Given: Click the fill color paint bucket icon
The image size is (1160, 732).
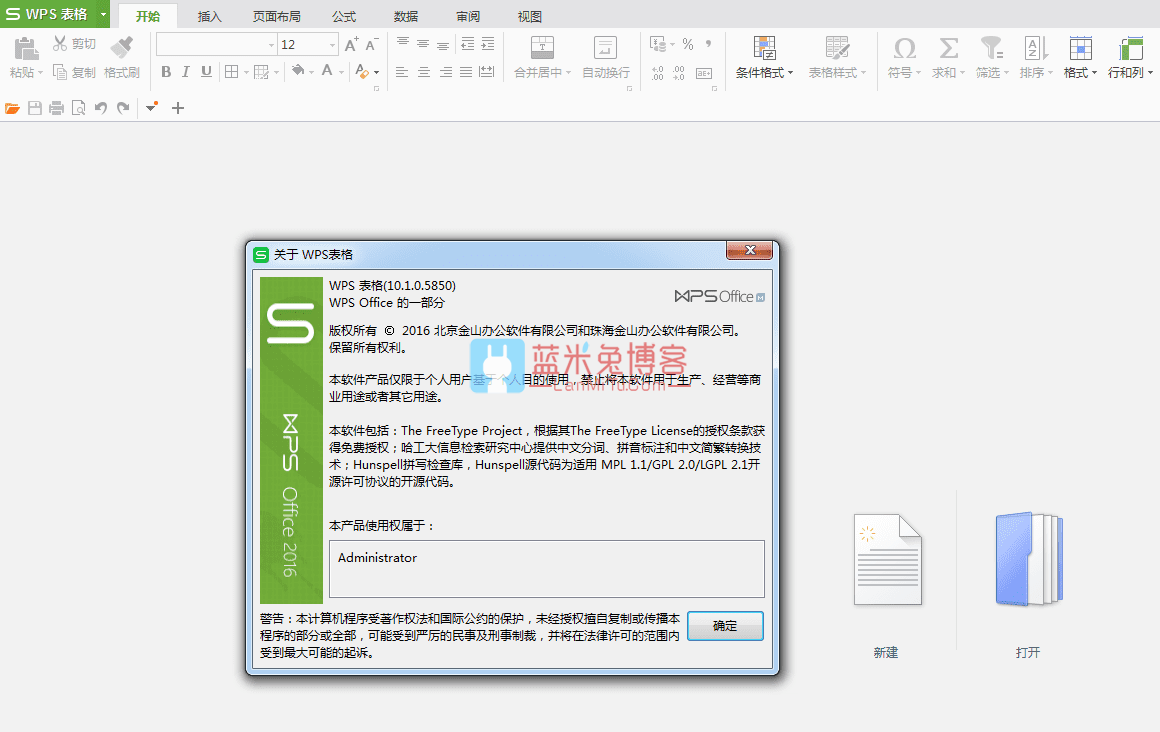Looking at the screenshot, I should tap(298, 71).
